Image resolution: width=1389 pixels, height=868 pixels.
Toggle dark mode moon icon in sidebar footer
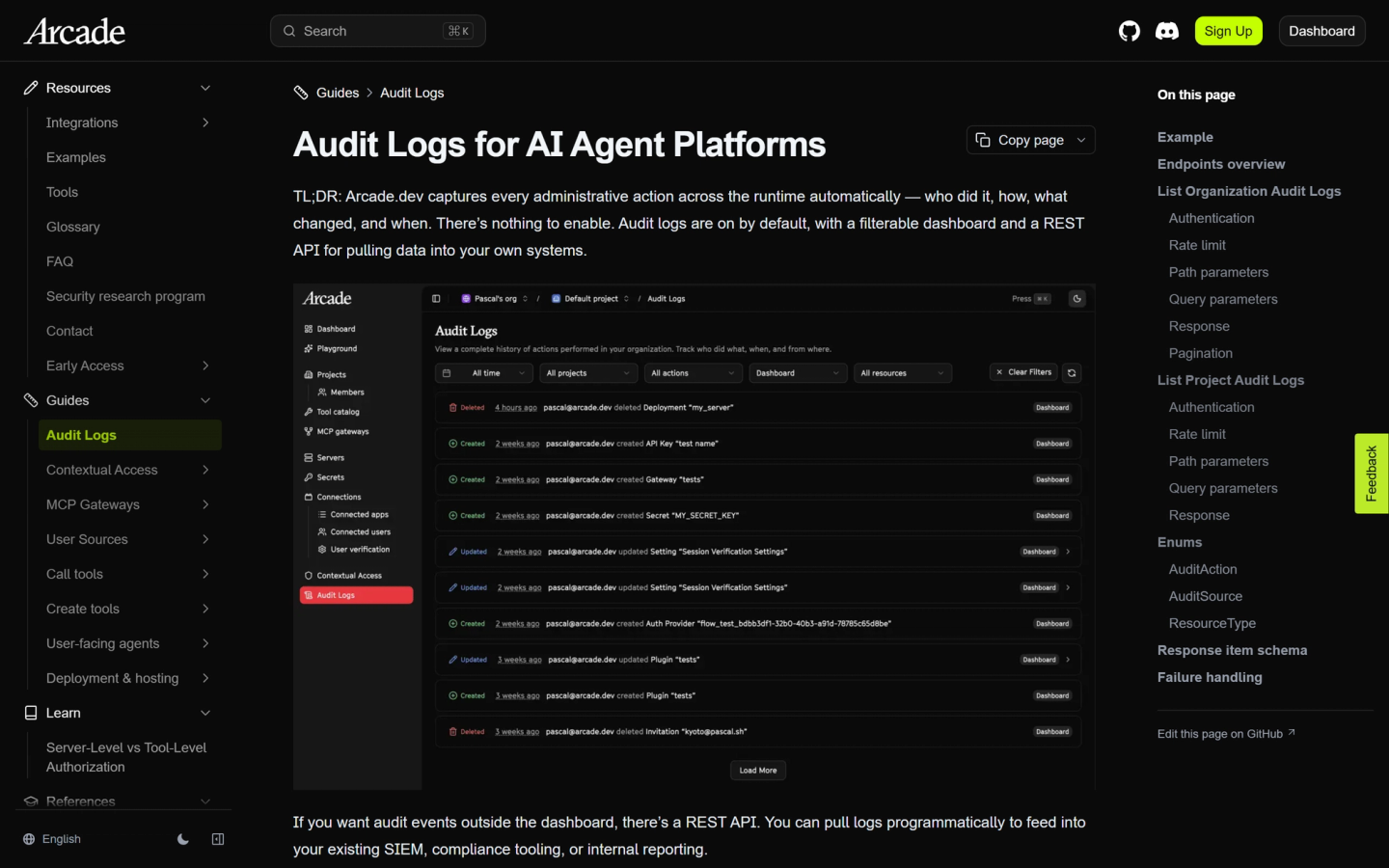(183, 839)
